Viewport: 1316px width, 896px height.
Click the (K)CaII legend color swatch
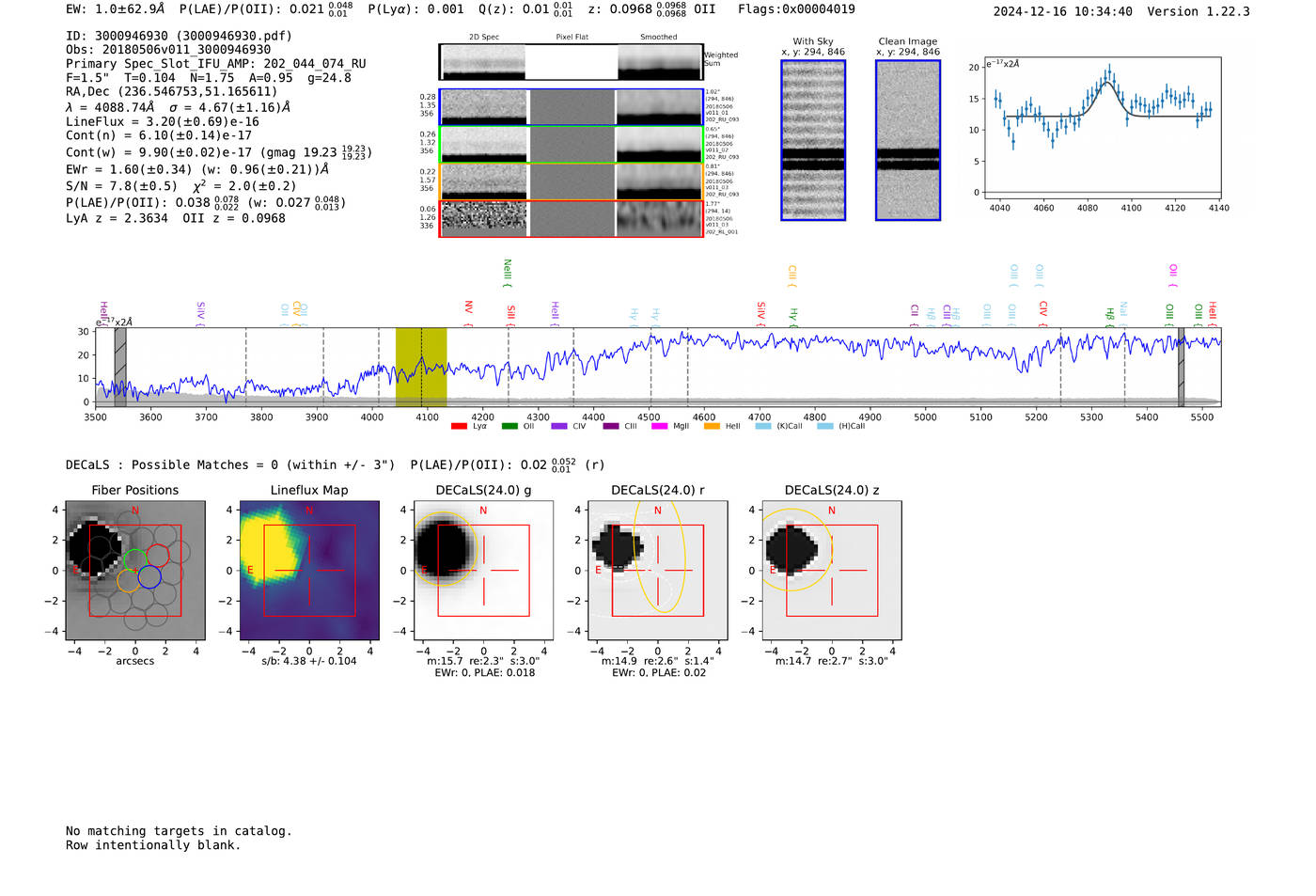(x=763, y=427)
